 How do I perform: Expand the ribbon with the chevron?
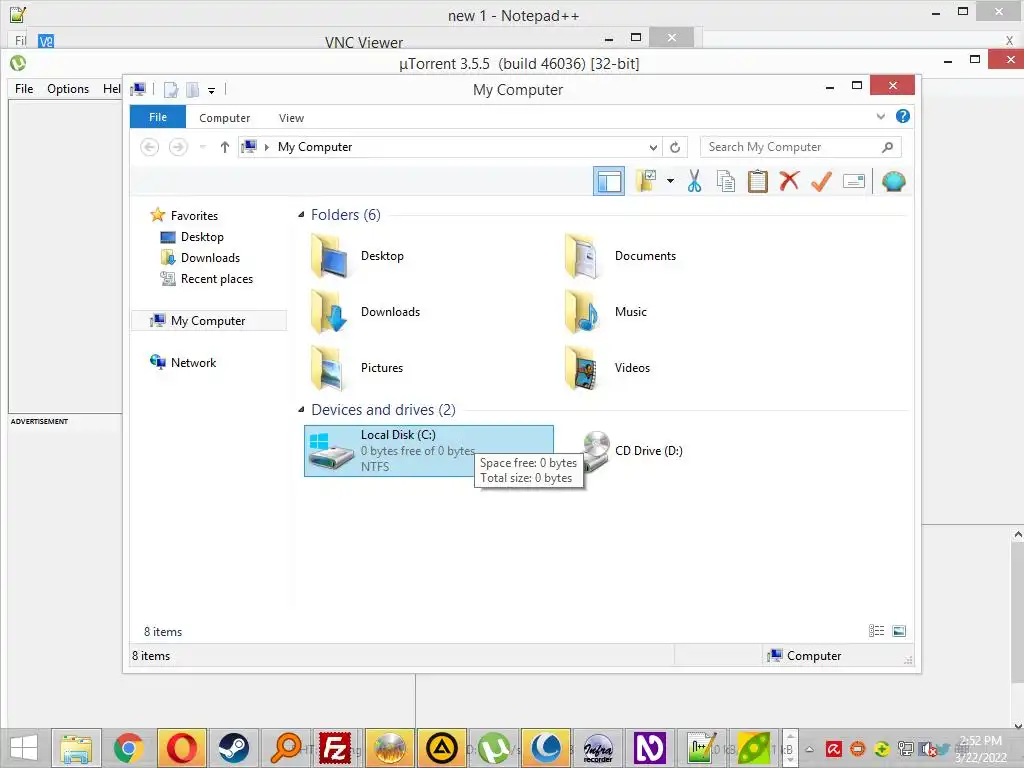point(880,116)
